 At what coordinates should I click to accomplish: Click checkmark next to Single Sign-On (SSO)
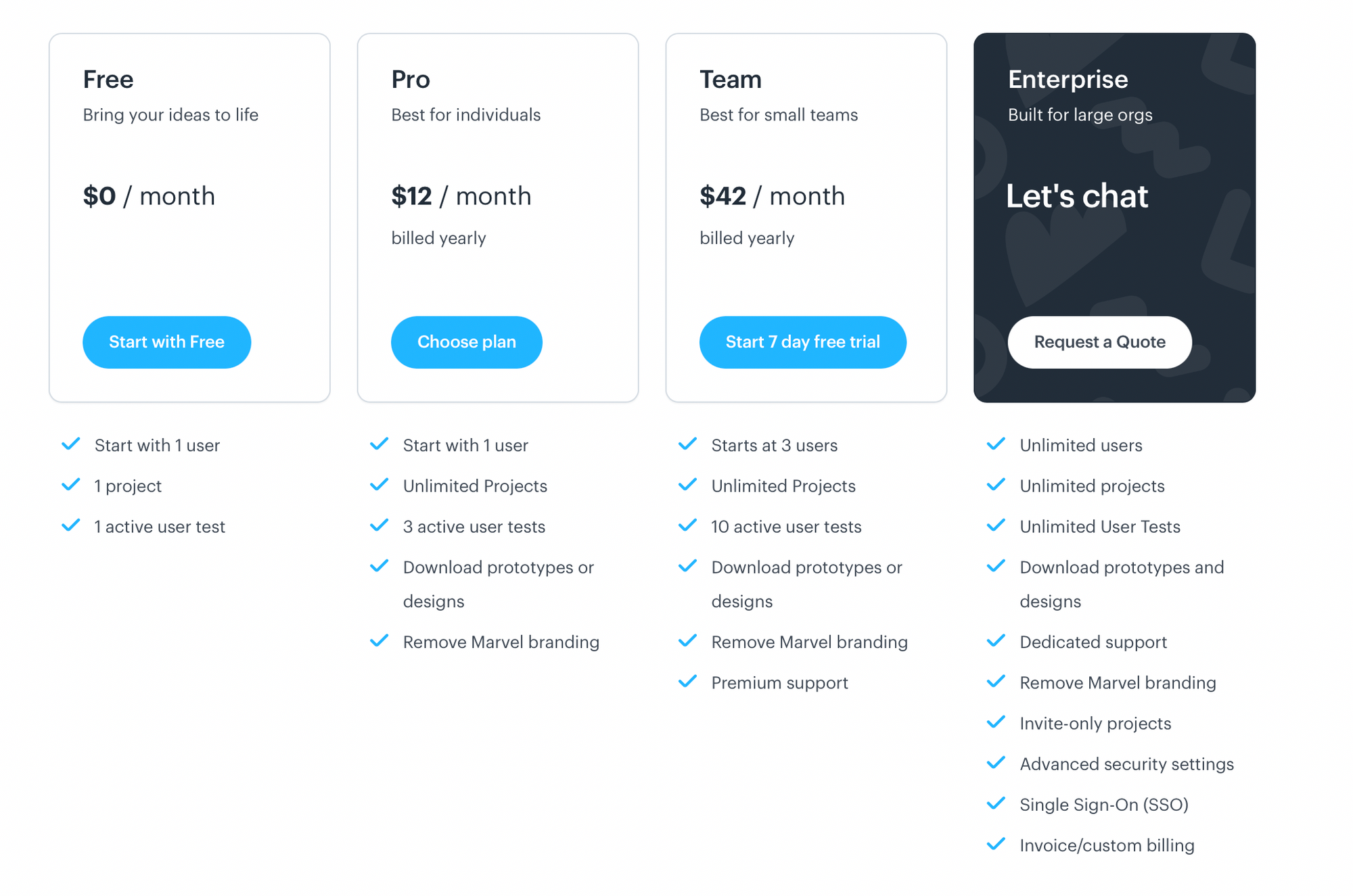click(996, 803)
